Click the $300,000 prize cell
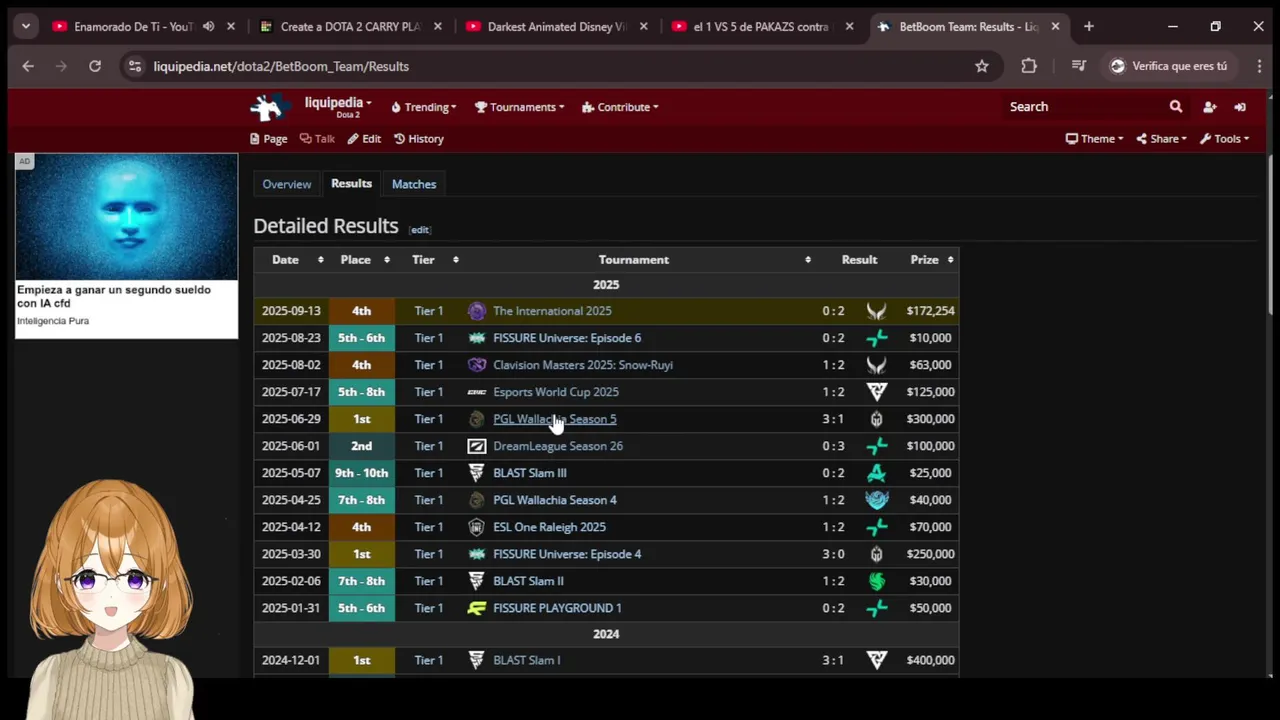The width and height of the screenshot is (1280, 720). point(930,419)
